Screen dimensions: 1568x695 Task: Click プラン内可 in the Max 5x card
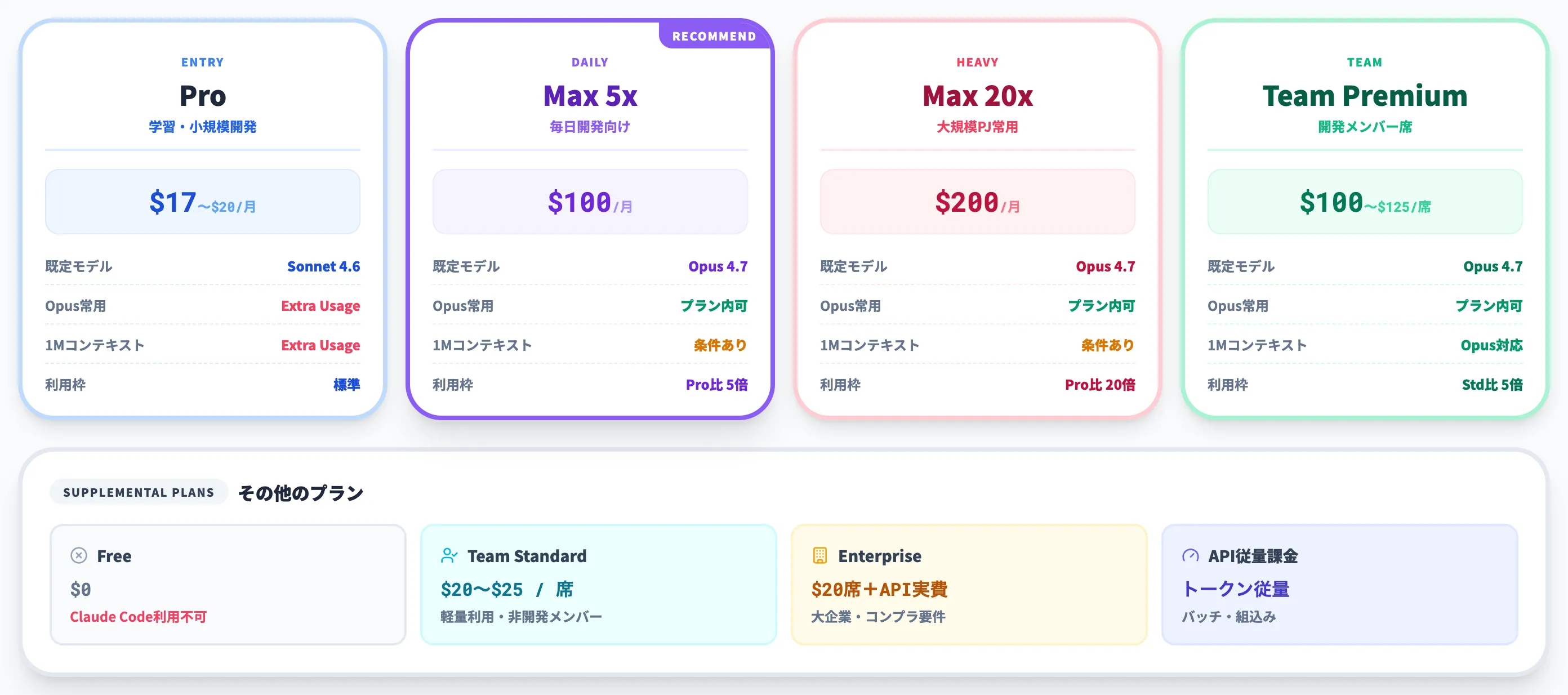(x=714, y=305)
